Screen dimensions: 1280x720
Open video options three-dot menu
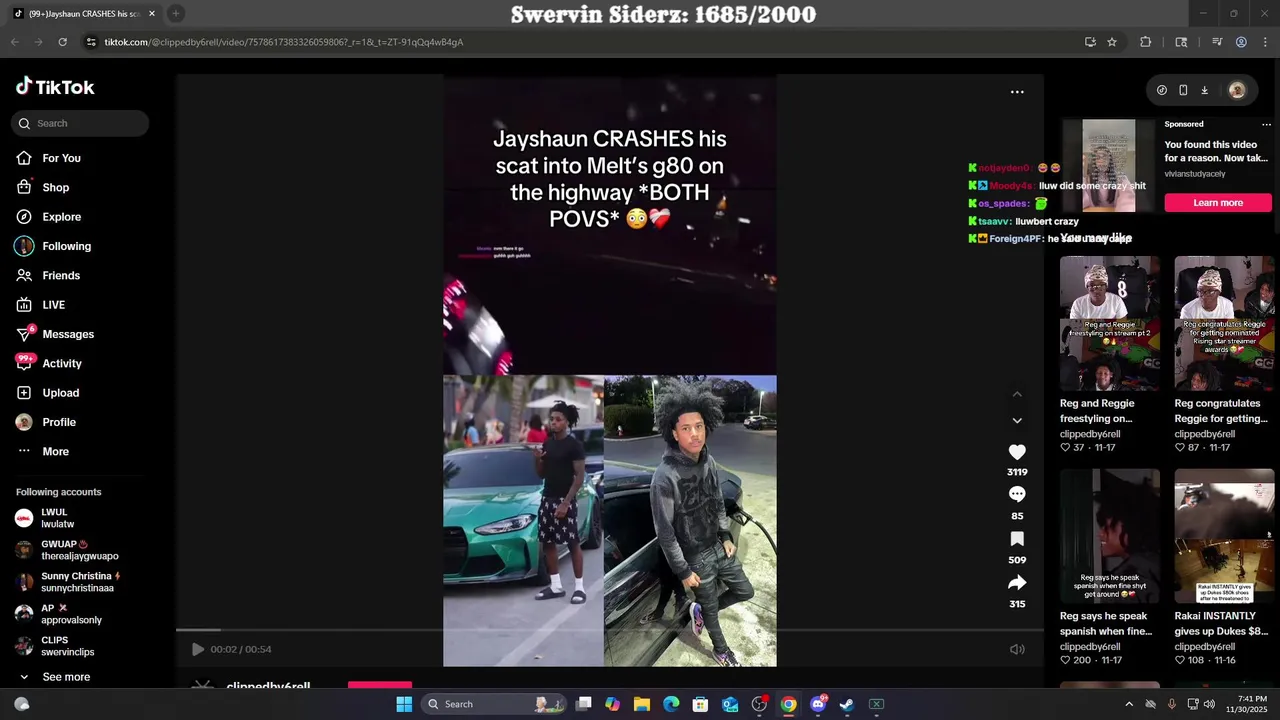1017,92
